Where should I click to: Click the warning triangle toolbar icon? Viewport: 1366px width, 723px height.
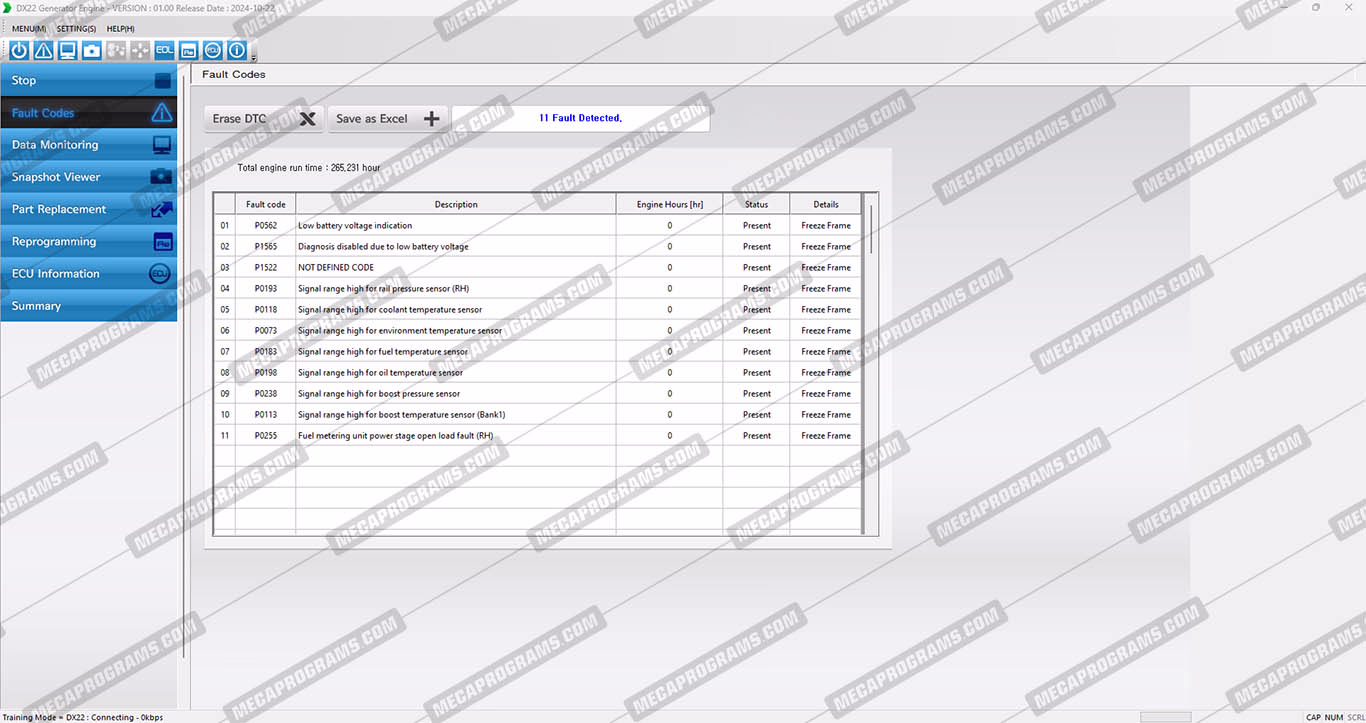point(43,50)
